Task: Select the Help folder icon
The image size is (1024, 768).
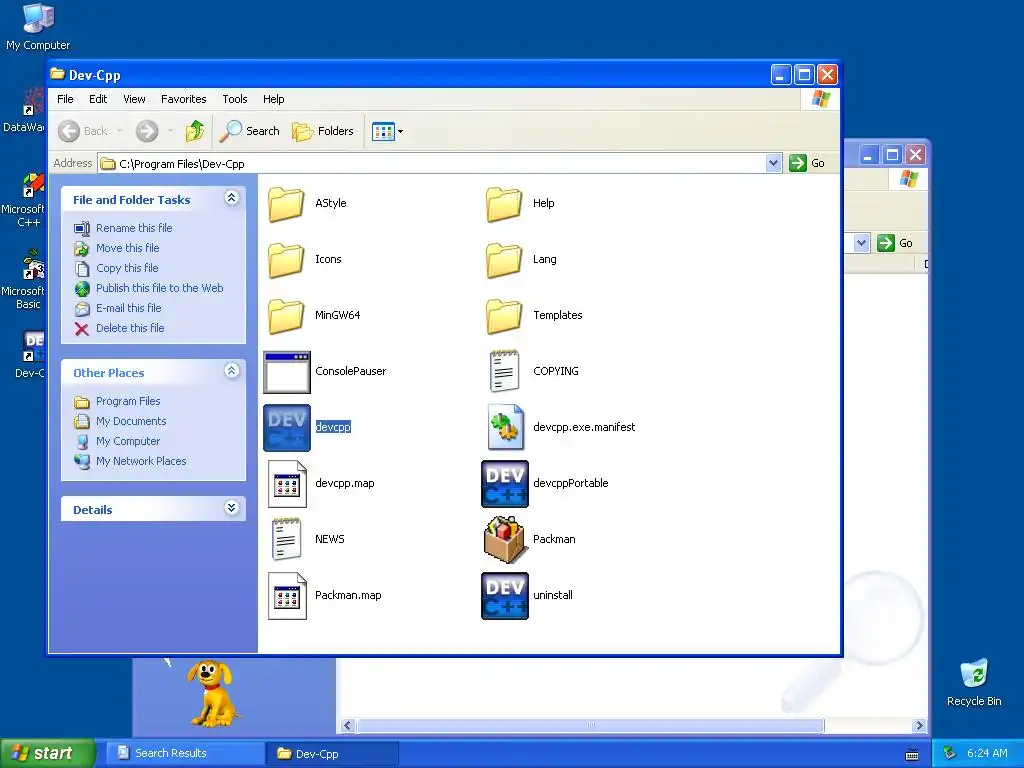Action: point(504,204)
